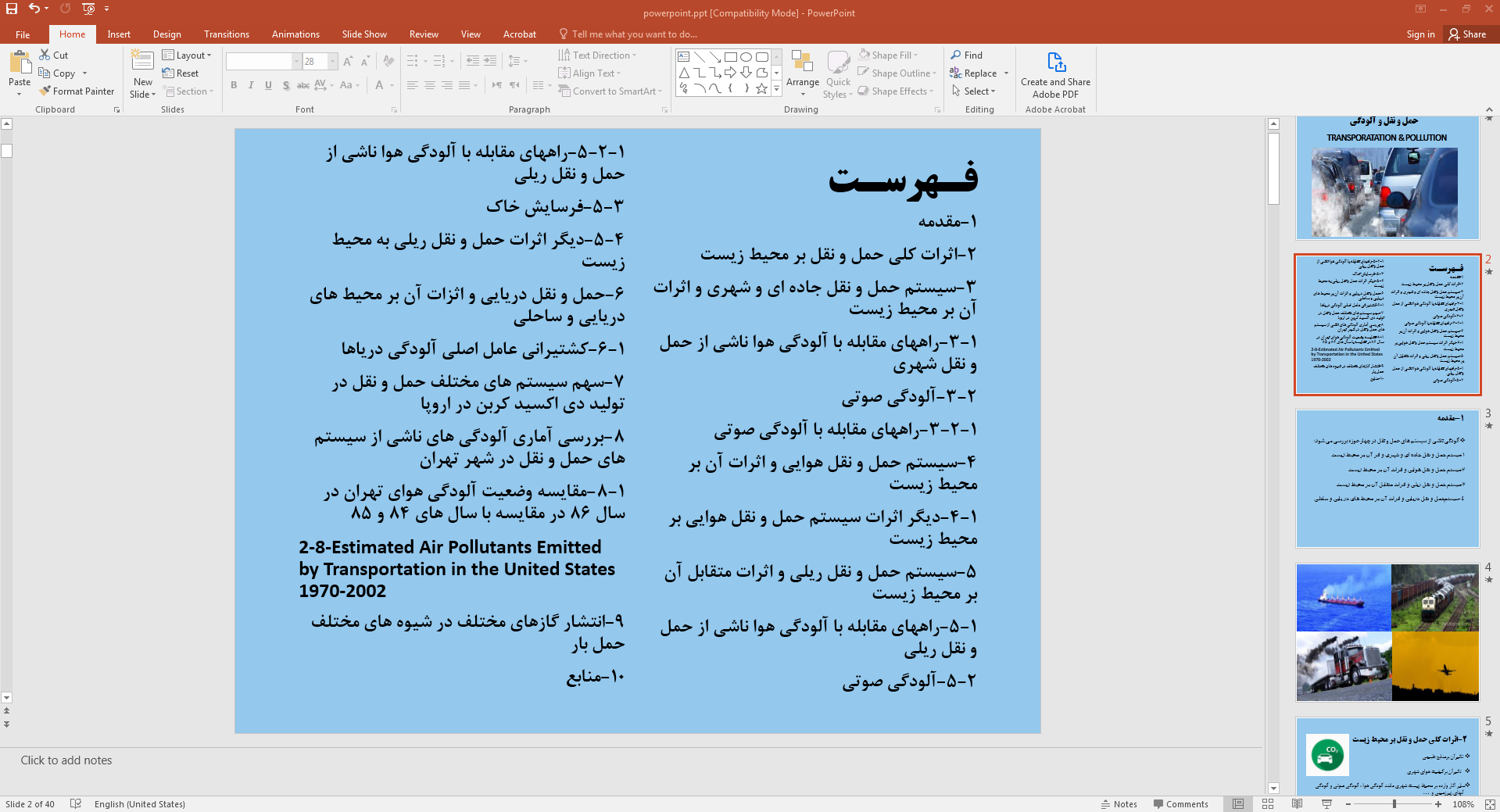Click the New Slide icon
The height and width of the screenshot is (812, 1500).
[143, 61]
